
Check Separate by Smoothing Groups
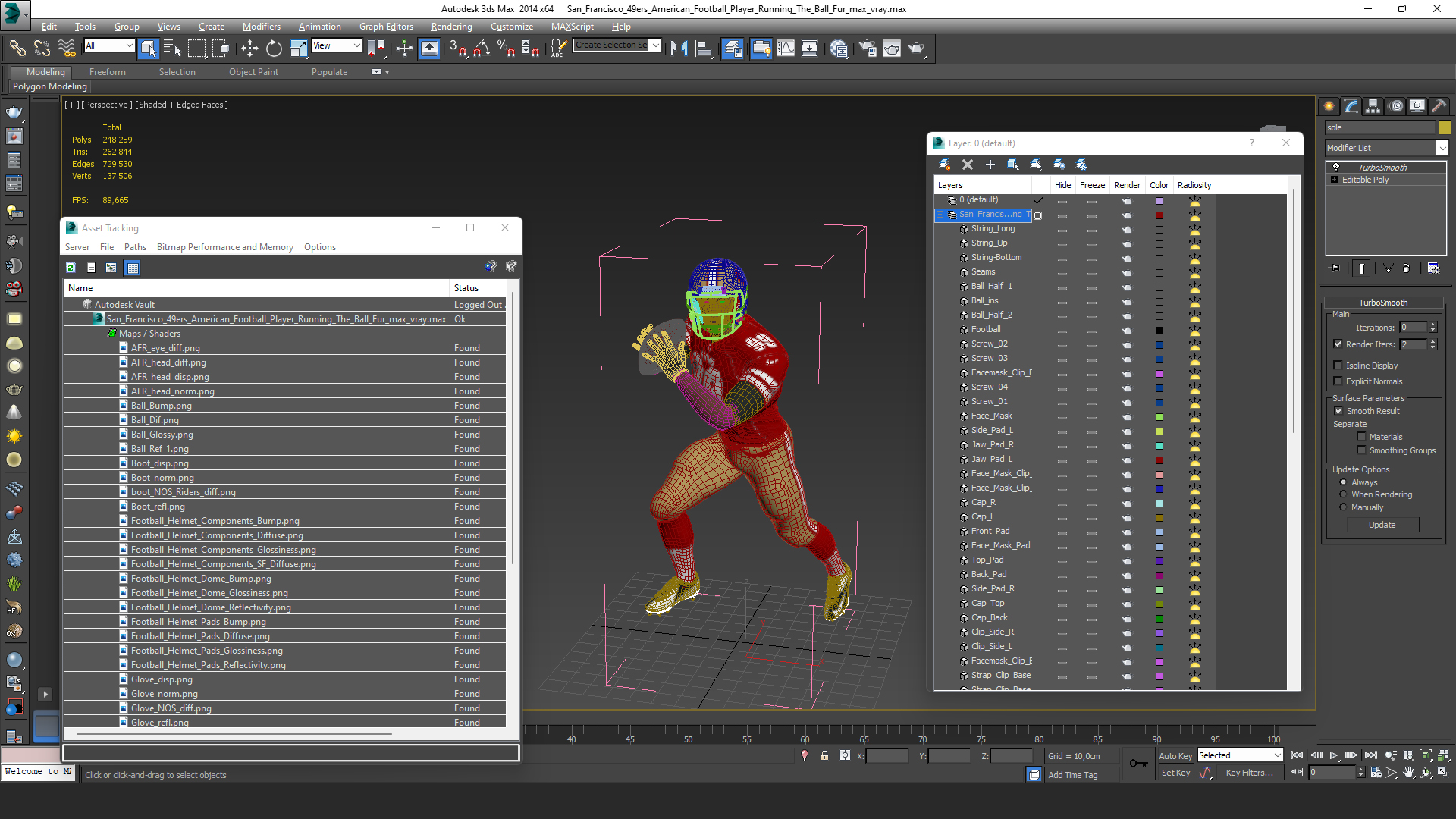pos(1362,450)
